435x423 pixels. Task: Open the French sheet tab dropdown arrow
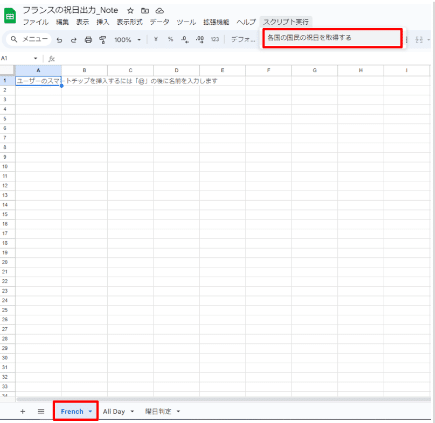[x=90, y=411]
